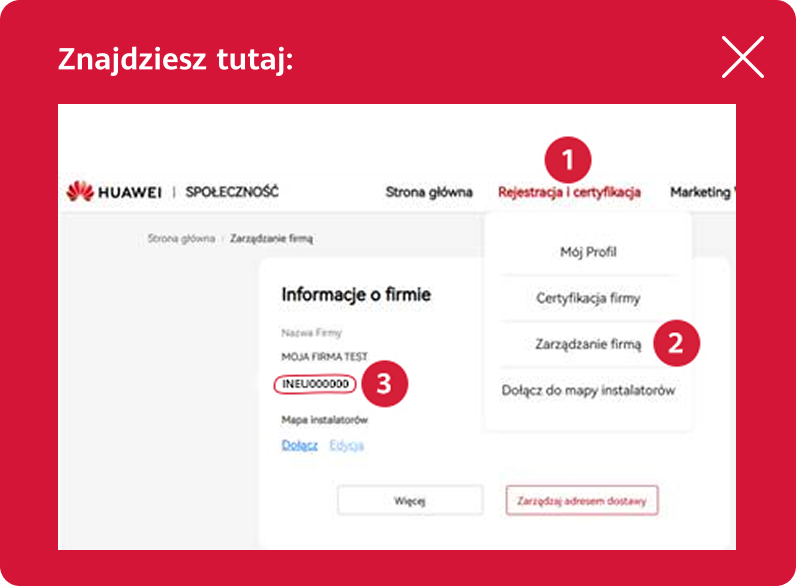This screenshot has width=796, height=586.
Task: Click the 'Strona główna' breadcrumb link
Action: (181, 239)
